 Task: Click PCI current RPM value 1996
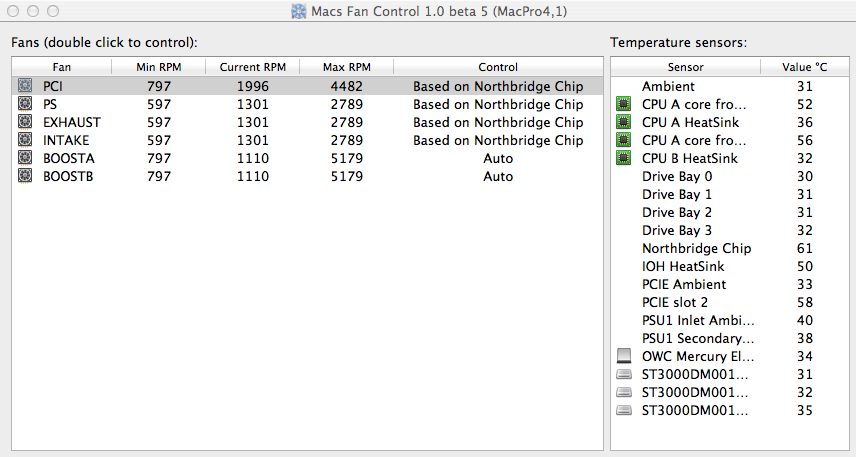tap(253, 86)
